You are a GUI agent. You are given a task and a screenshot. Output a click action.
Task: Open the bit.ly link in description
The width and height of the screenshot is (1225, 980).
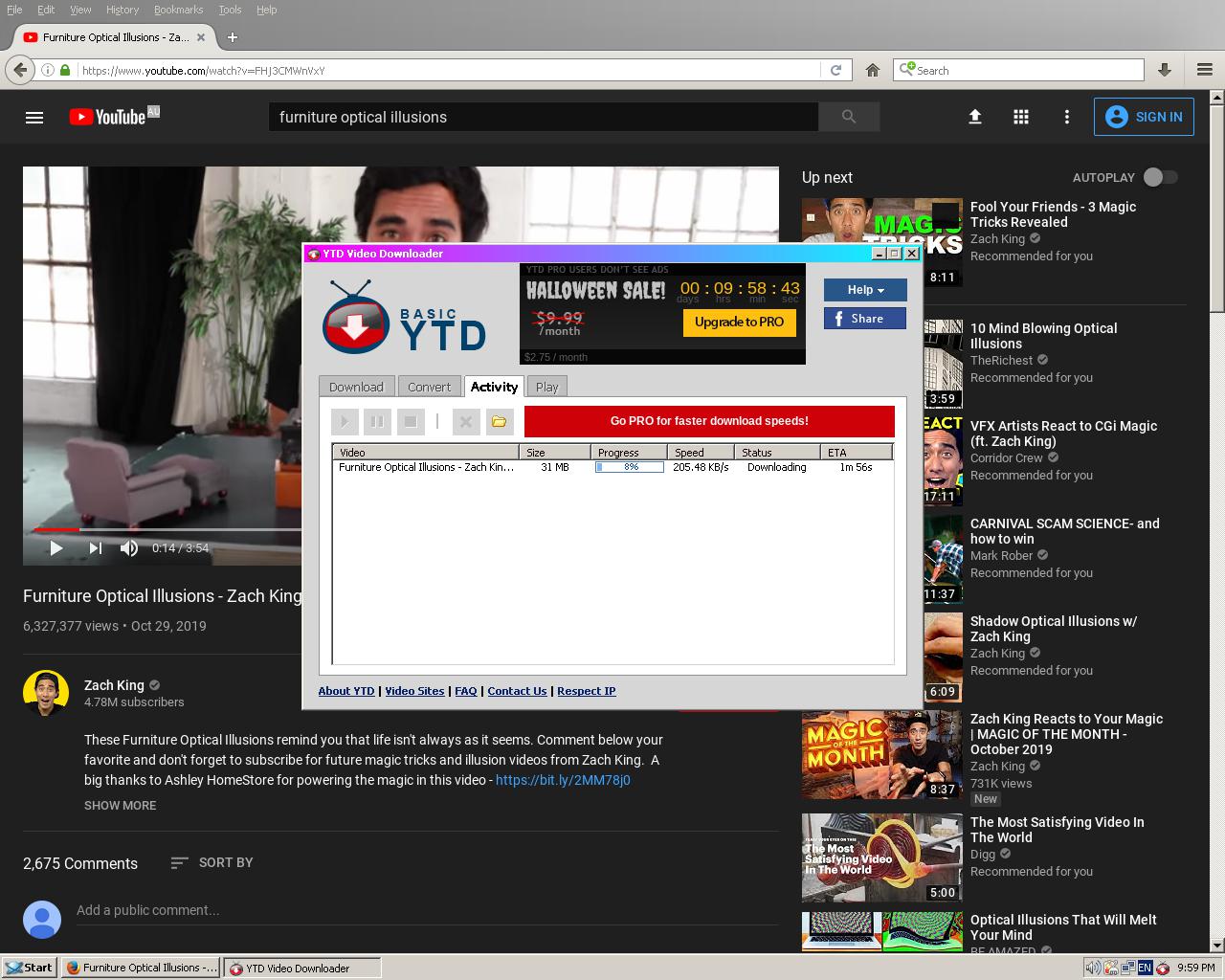[563, 780]
